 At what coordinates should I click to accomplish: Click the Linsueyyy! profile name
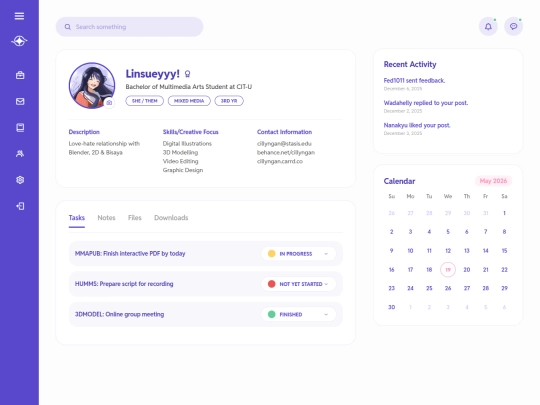(x=153, y=74)
